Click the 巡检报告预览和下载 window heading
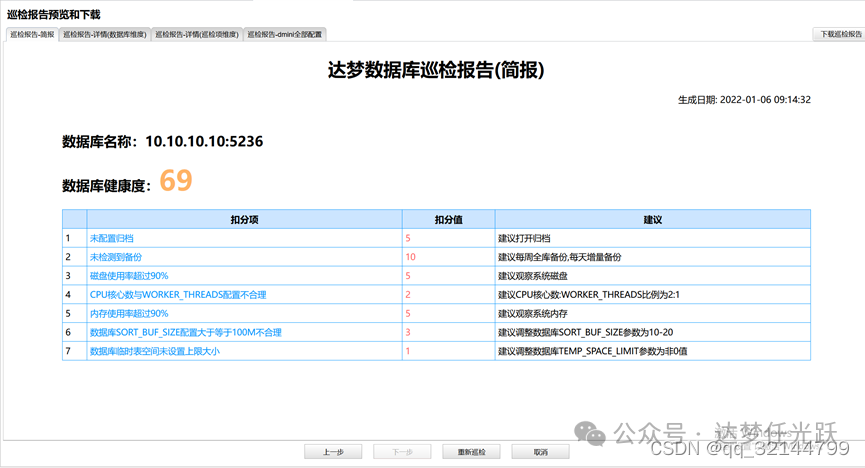The image size is (865, 468). click(54, 14)
